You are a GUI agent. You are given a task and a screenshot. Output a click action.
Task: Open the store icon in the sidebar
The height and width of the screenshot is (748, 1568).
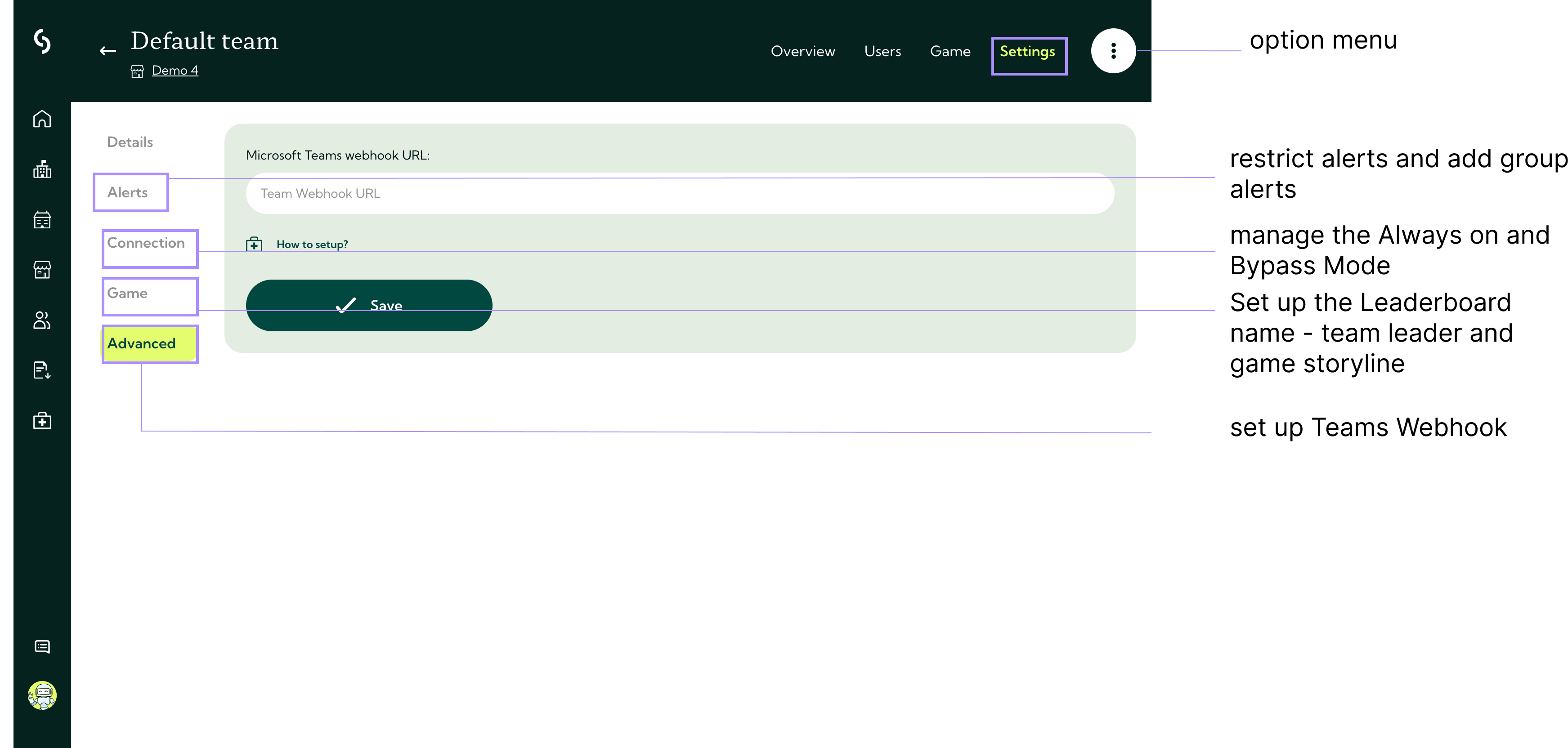coord(42,269)
